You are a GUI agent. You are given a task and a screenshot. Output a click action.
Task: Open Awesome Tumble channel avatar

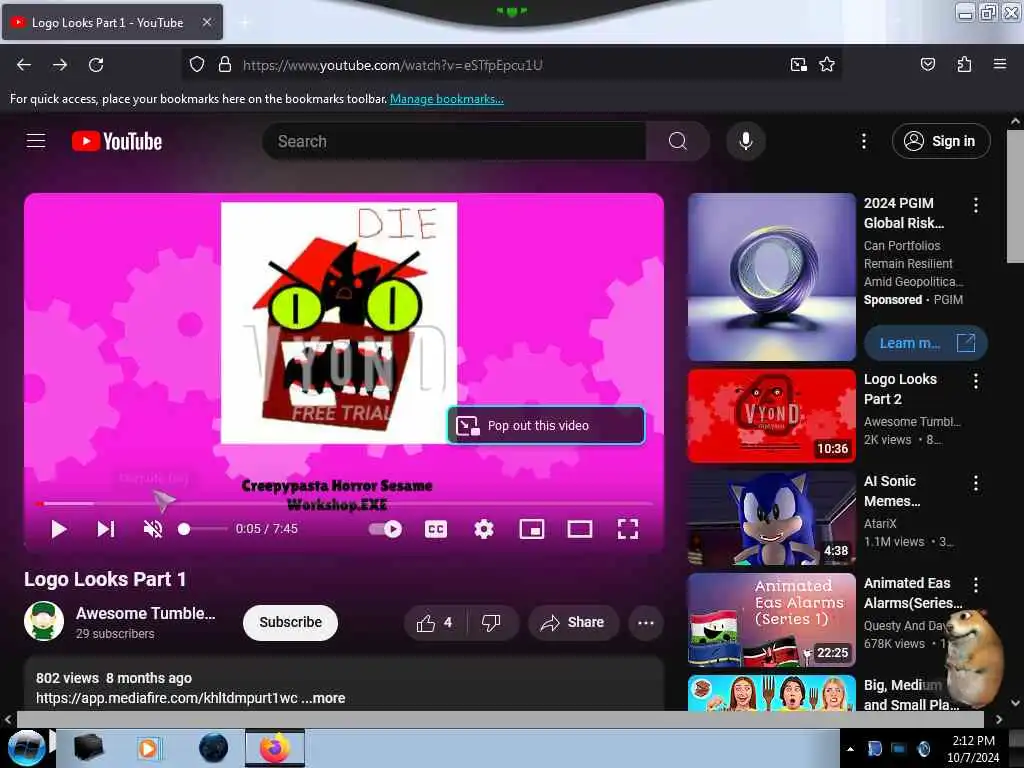click(x=44, y=621)
